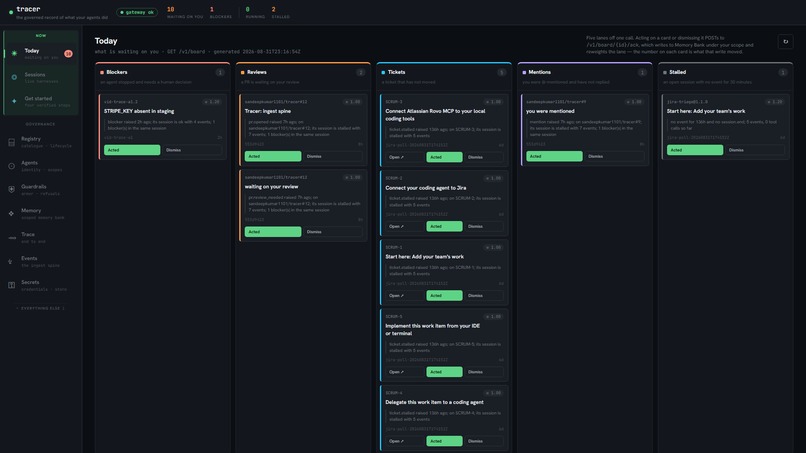
Task: Click the Stalled lane header
Action: pos(725,76)
